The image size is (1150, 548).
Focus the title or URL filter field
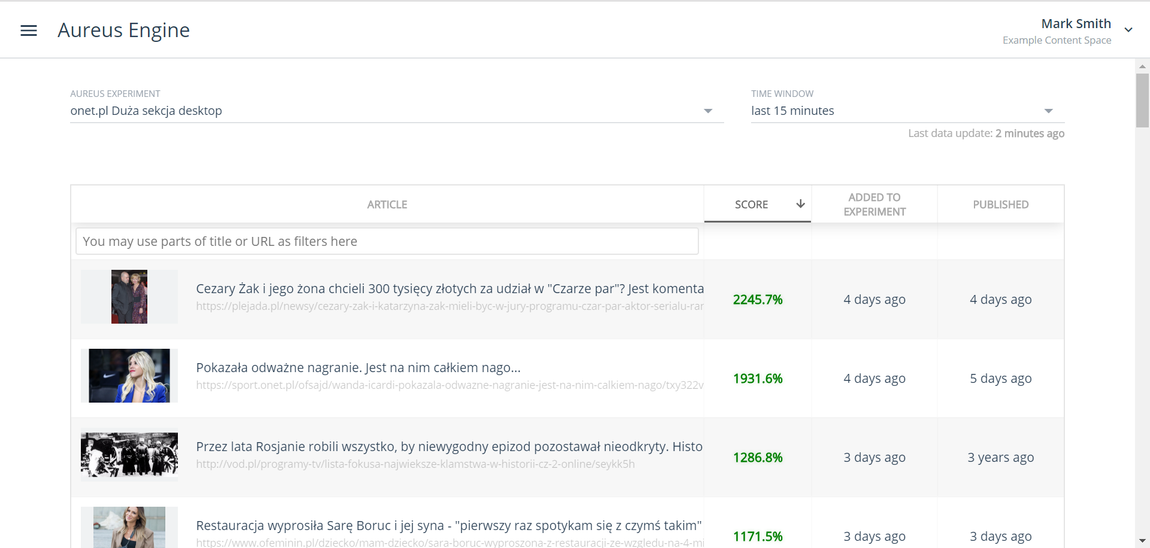pos(387,241)
